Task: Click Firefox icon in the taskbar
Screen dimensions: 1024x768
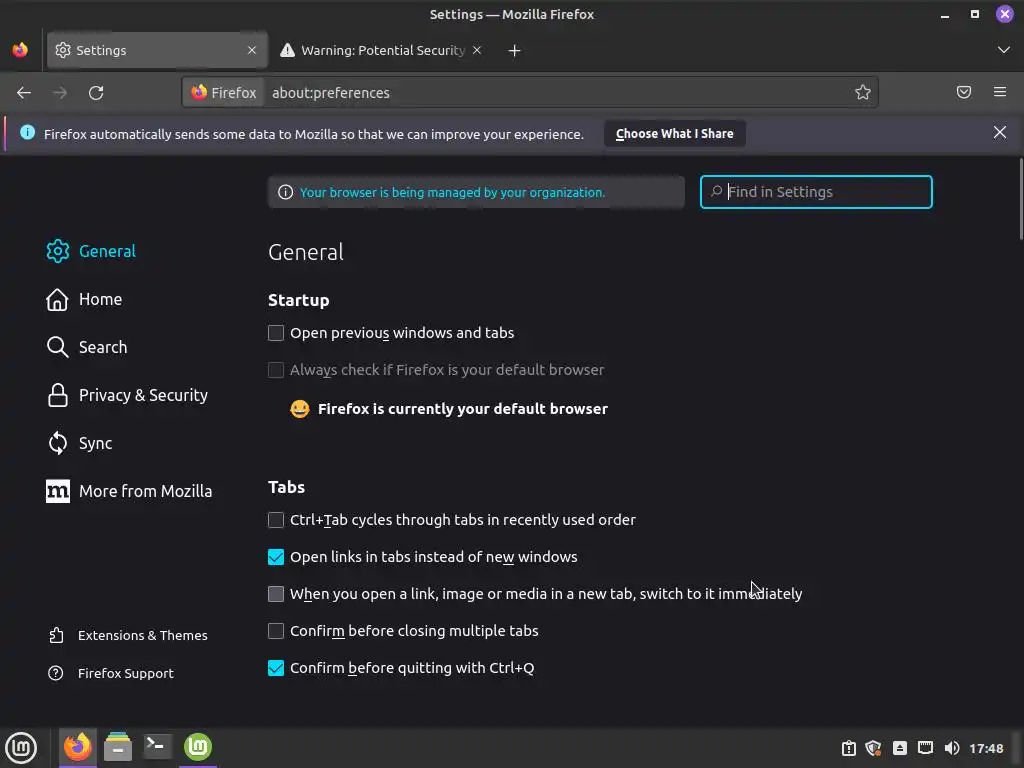Action: pos(78,747)
